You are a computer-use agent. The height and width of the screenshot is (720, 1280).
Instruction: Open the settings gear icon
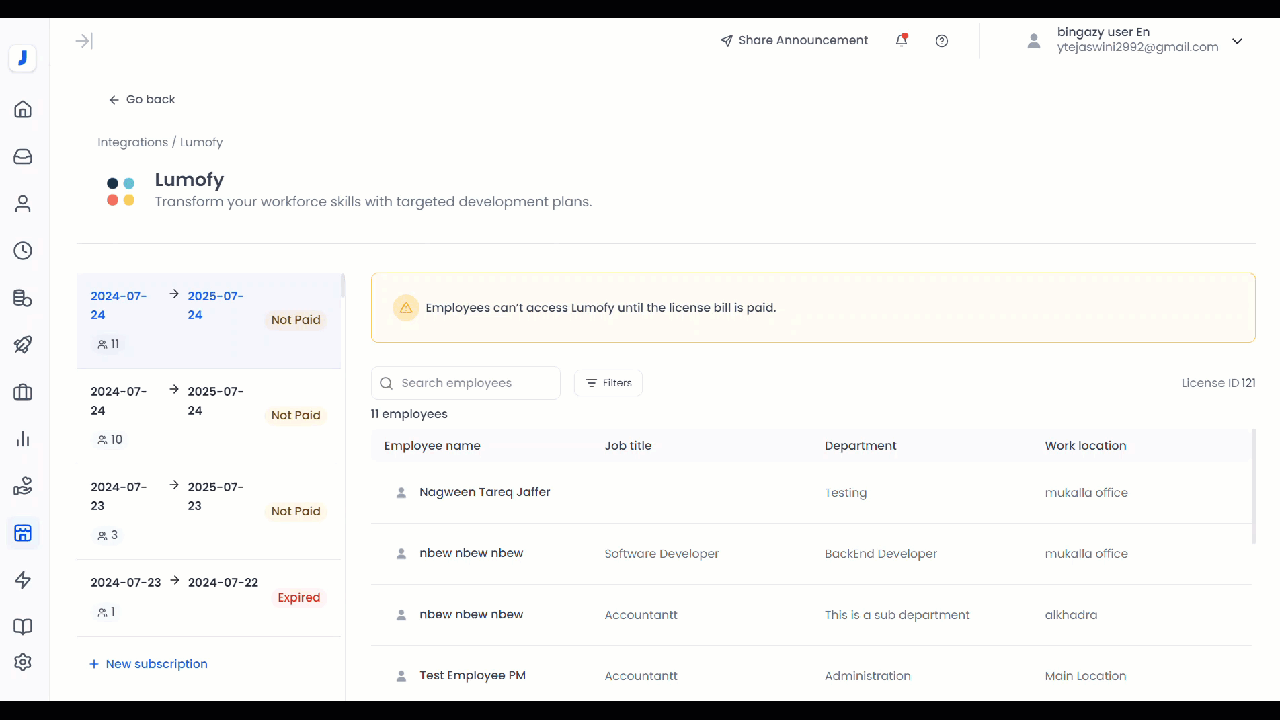[23, 662]
